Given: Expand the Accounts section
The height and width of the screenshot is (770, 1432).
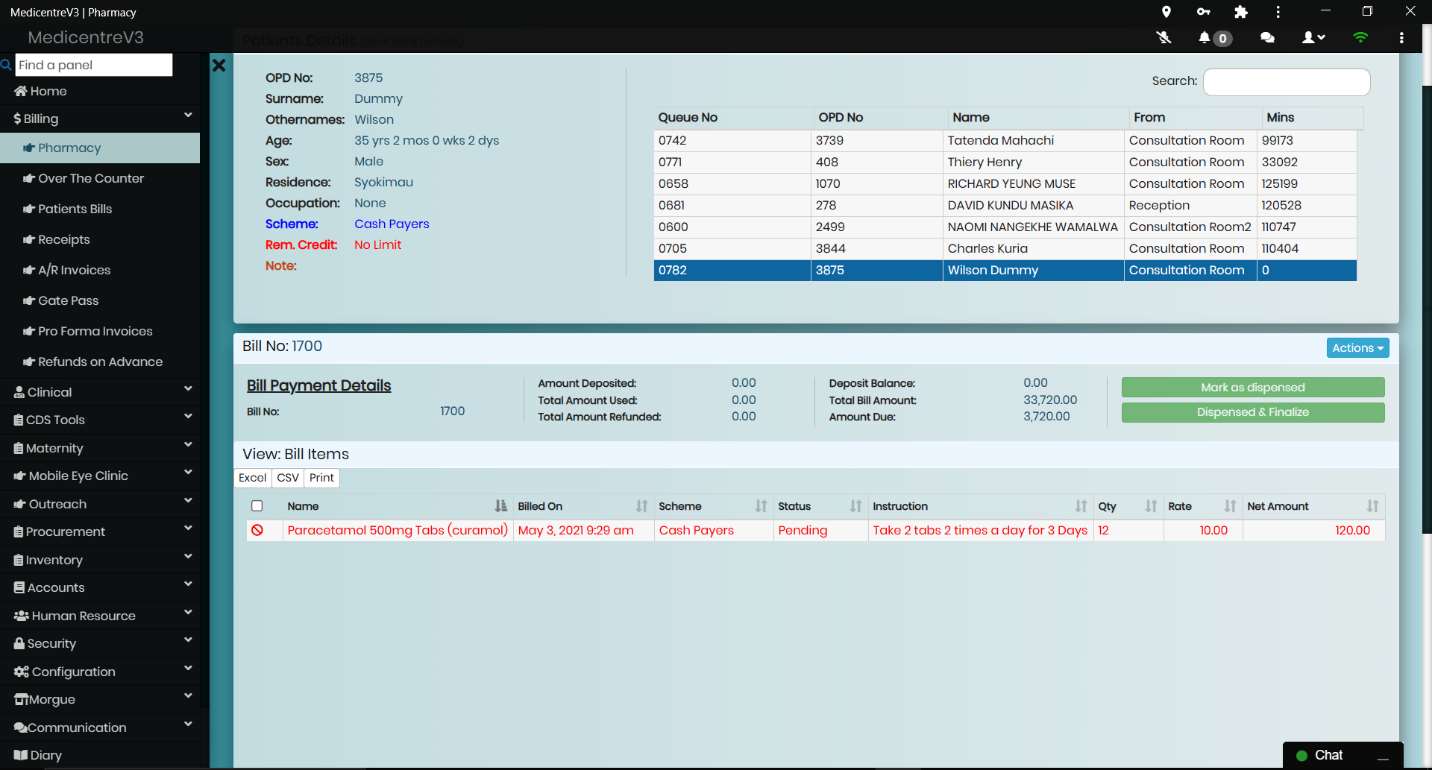Looking at the screenshot, I should (x=100, y=588).
